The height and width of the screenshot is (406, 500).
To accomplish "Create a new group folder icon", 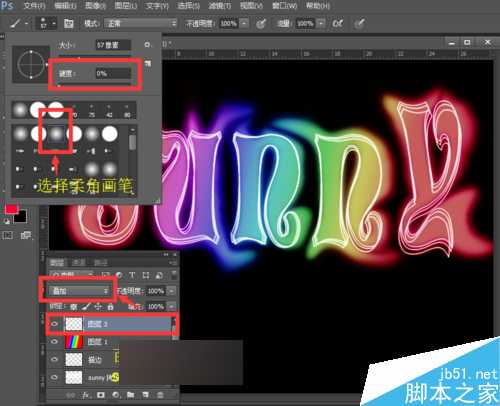I will tap(130, 395).
